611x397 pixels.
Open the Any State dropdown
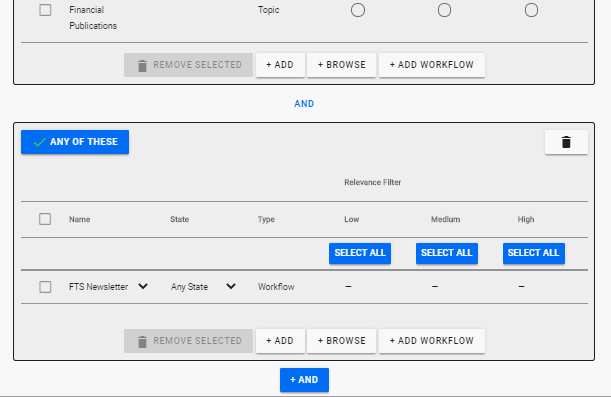pos(231,286)
